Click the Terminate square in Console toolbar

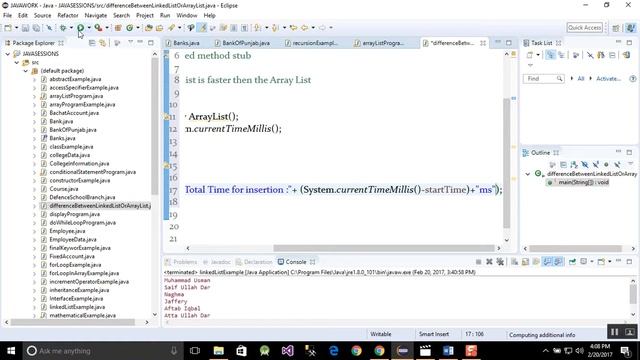478,262
